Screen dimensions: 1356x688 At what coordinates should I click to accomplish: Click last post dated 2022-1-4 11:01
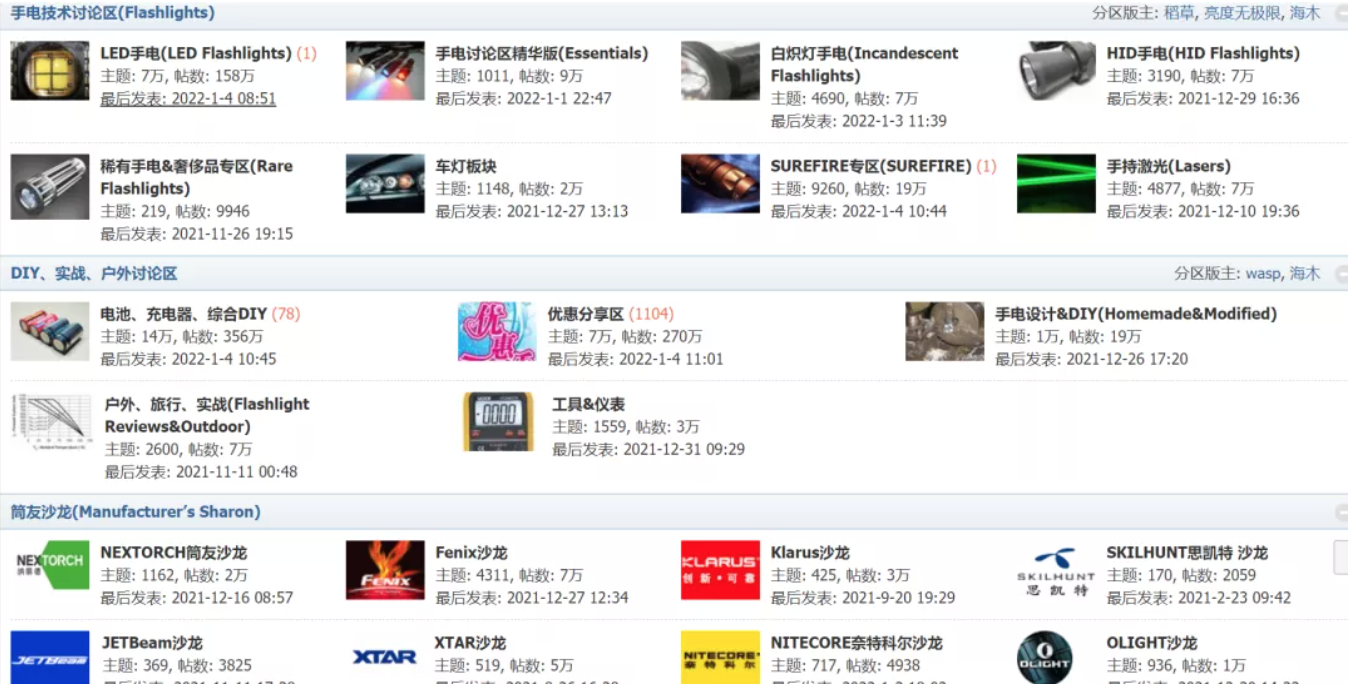(x=636, y=359)
